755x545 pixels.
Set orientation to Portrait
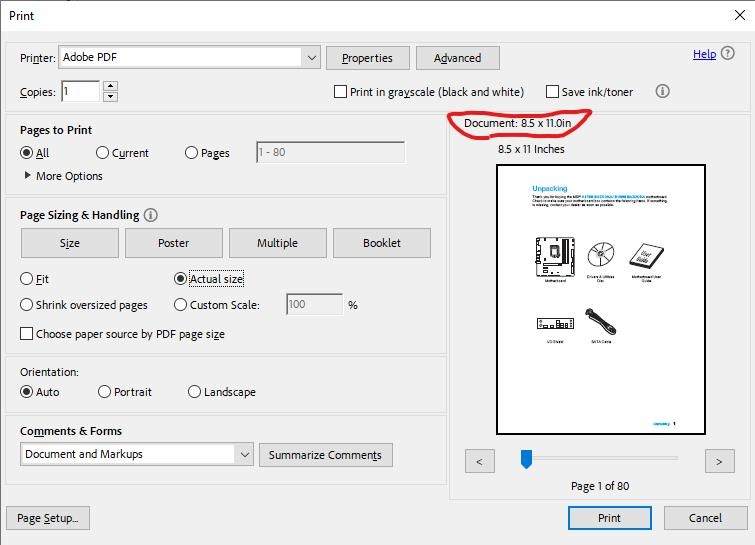[x=104, y=392]
